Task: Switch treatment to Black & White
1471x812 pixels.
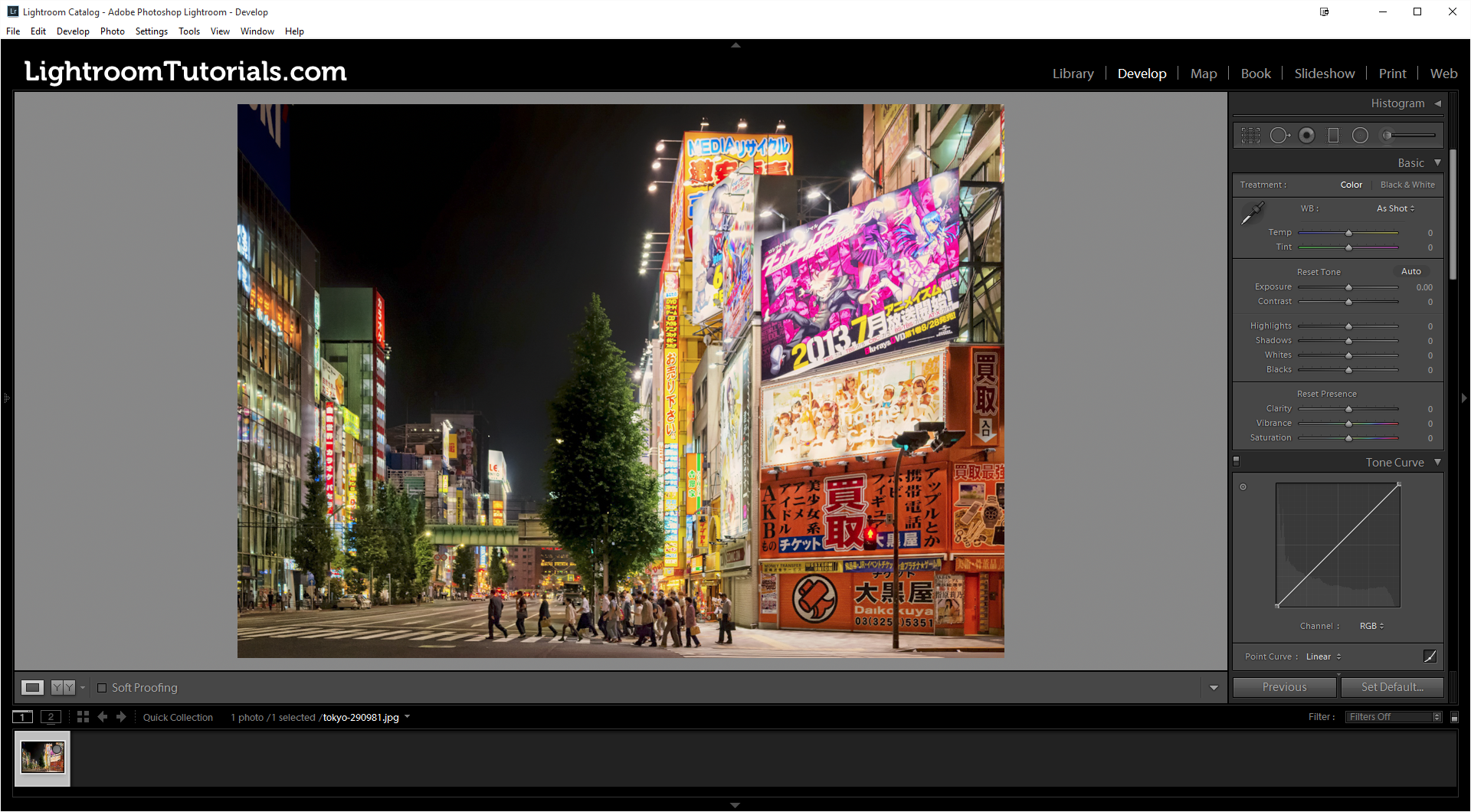Action: tap(1407, 185)
